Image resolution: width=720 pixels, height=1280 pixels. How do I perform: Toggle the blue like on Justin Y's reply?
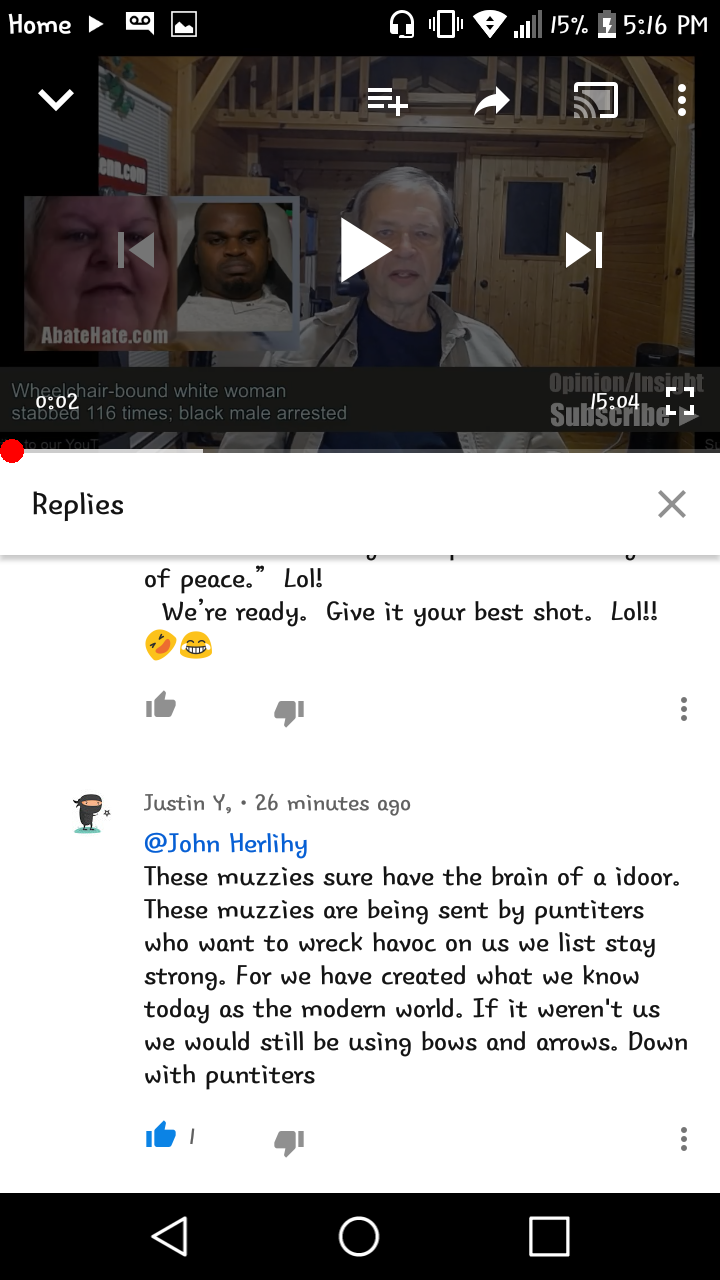[x=160, y=1135]
